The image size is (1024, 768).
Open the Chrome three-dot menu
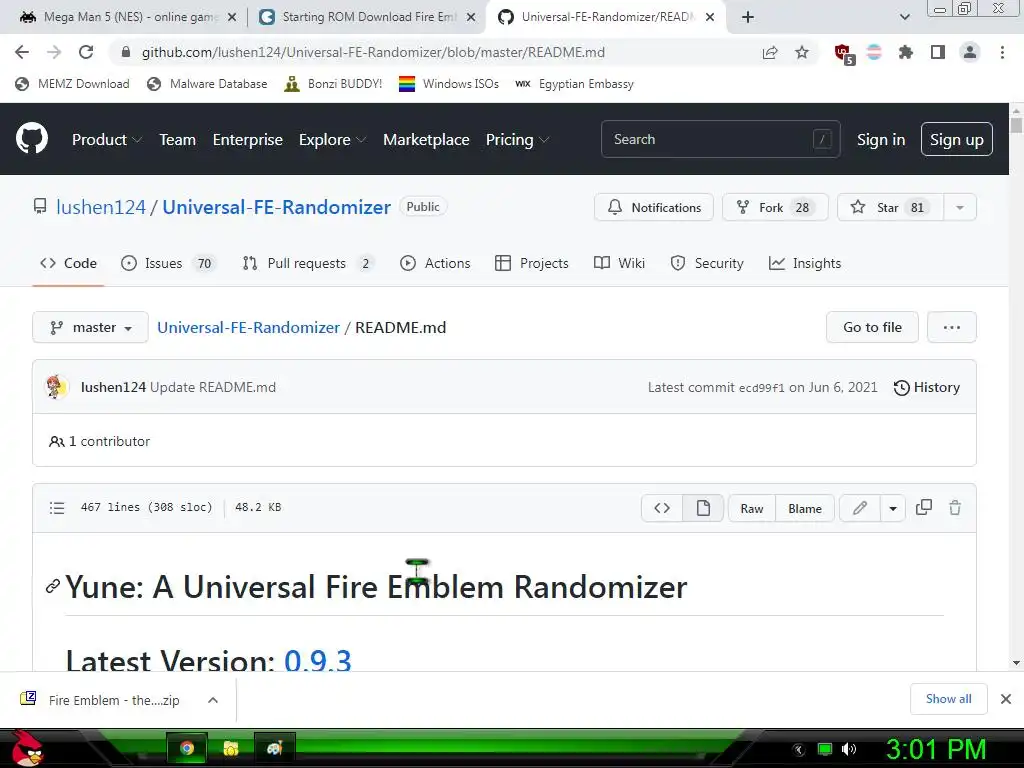click(1002, 52)
